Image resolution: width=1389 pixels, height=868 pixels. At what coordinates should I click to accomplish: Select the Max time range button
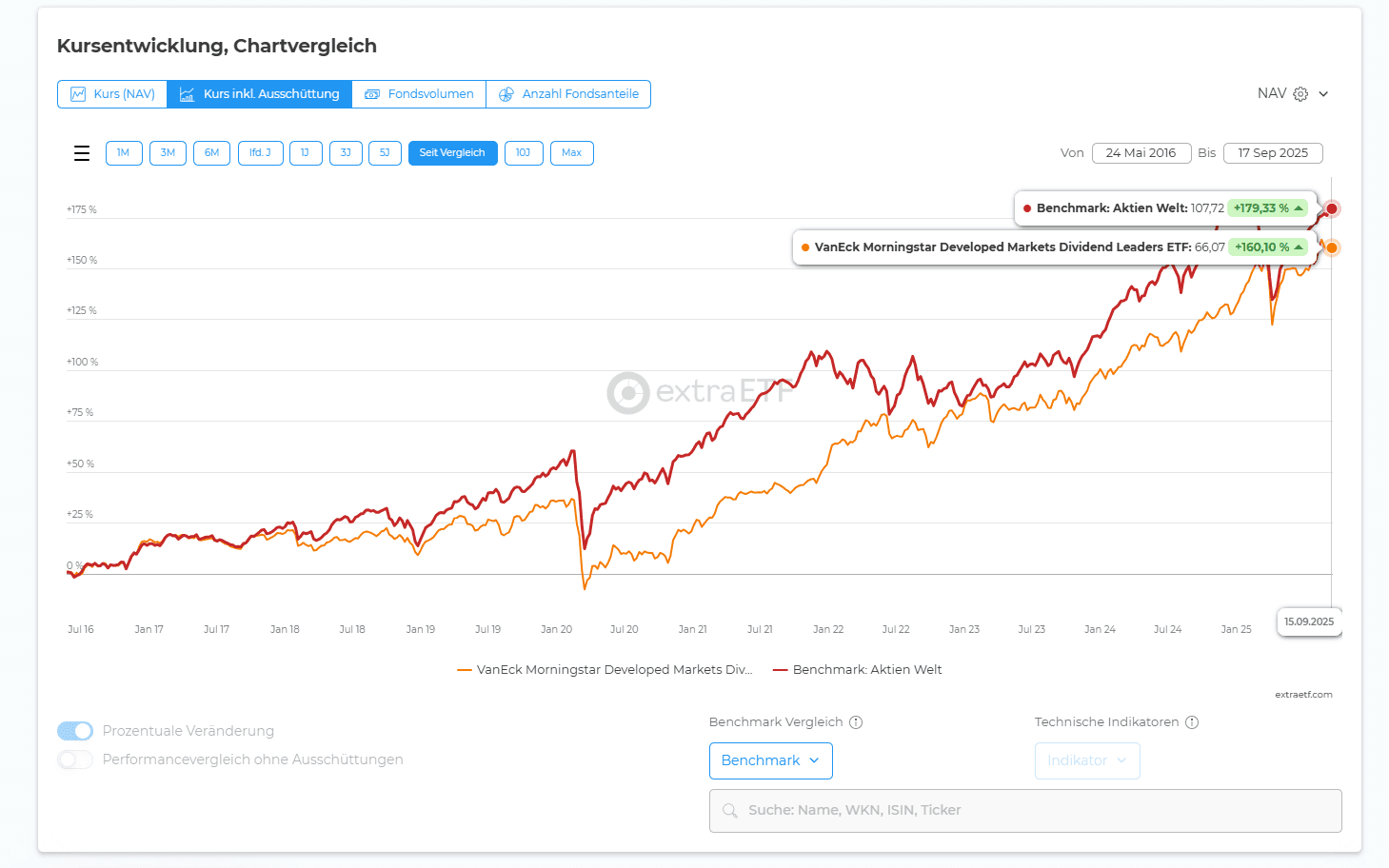[571, 153]
